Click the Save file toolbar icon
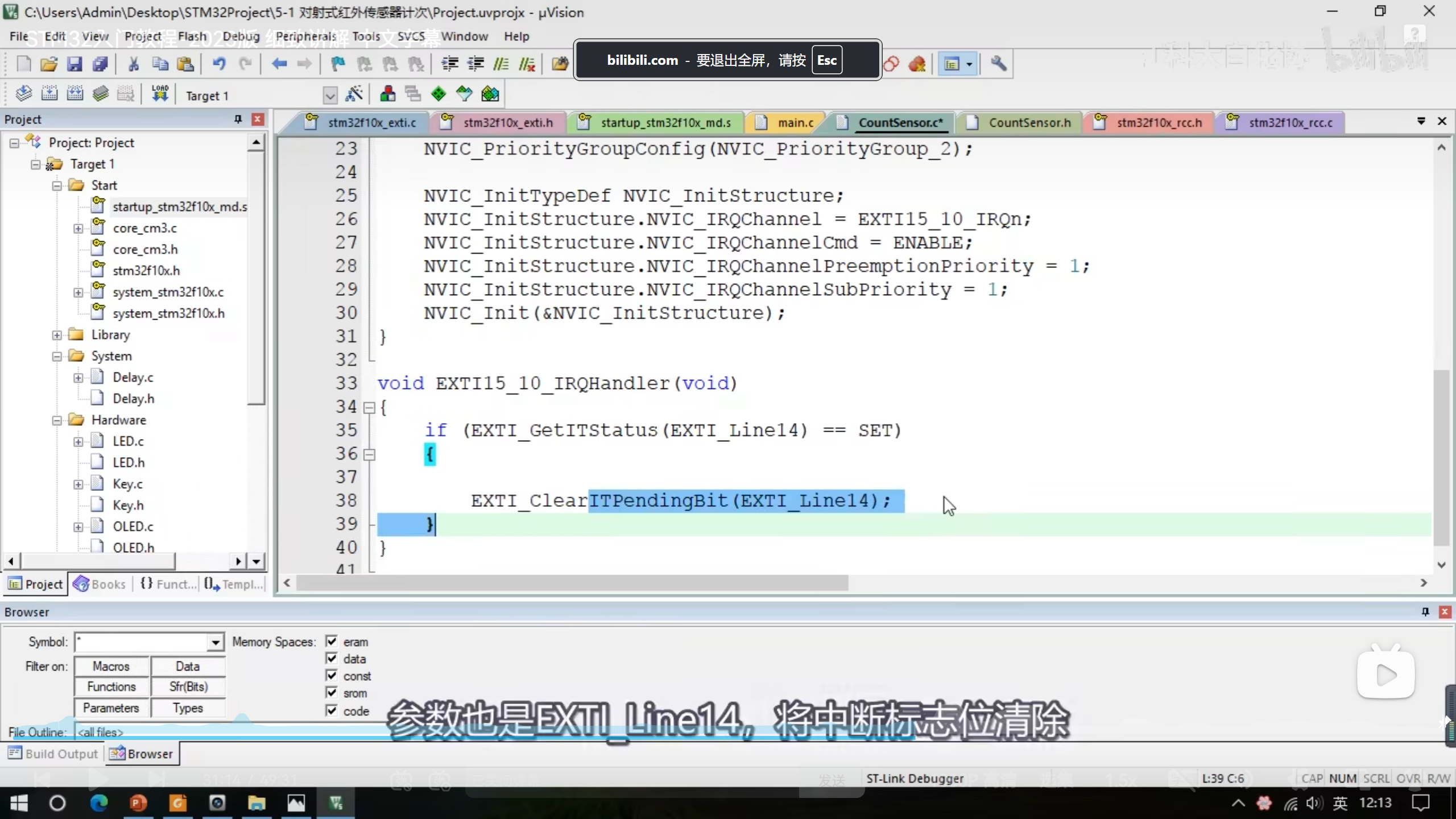1456x819 pixels. click(x=75, y=64)
